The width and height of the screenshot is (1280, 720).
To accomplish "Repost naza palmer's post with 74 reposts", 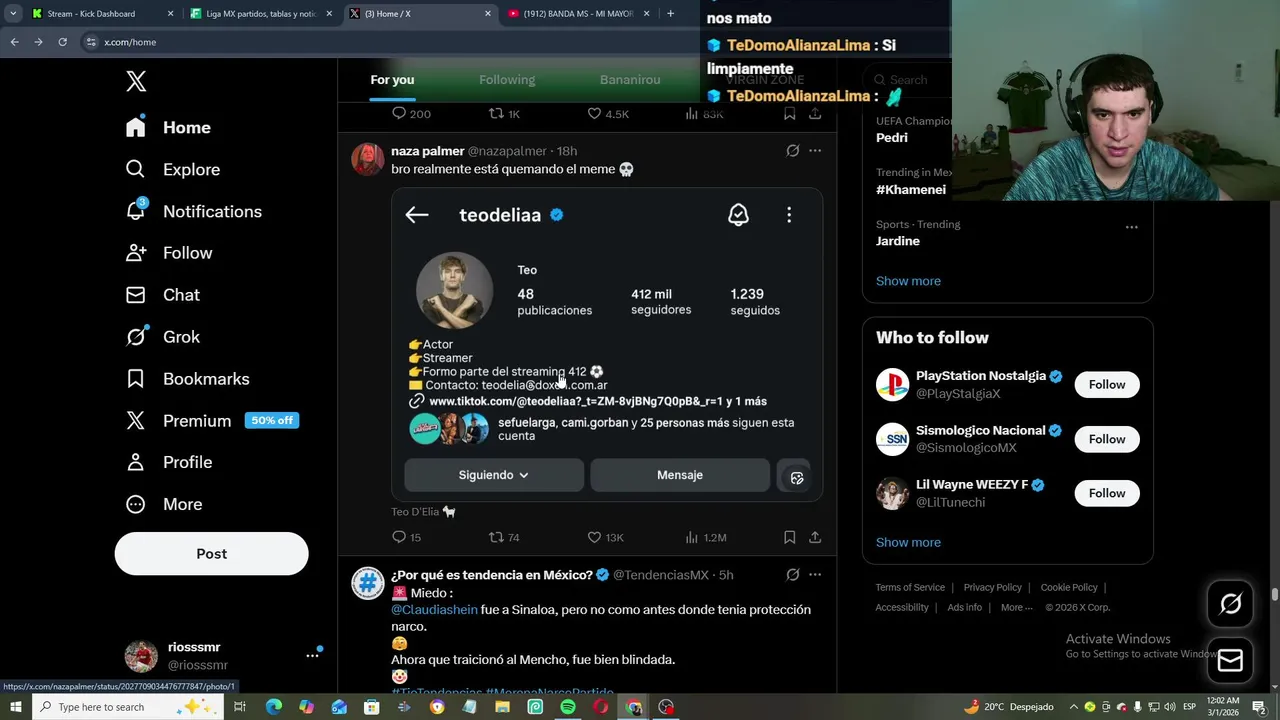I will pos(503,537).
